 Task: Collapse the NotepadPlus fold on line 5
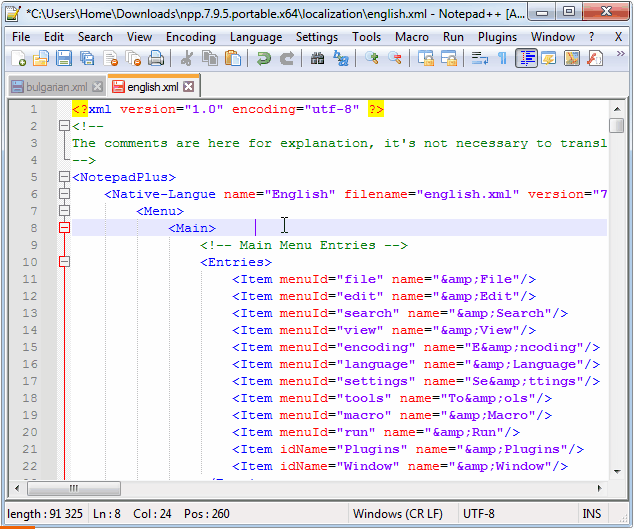coord(64,177)
